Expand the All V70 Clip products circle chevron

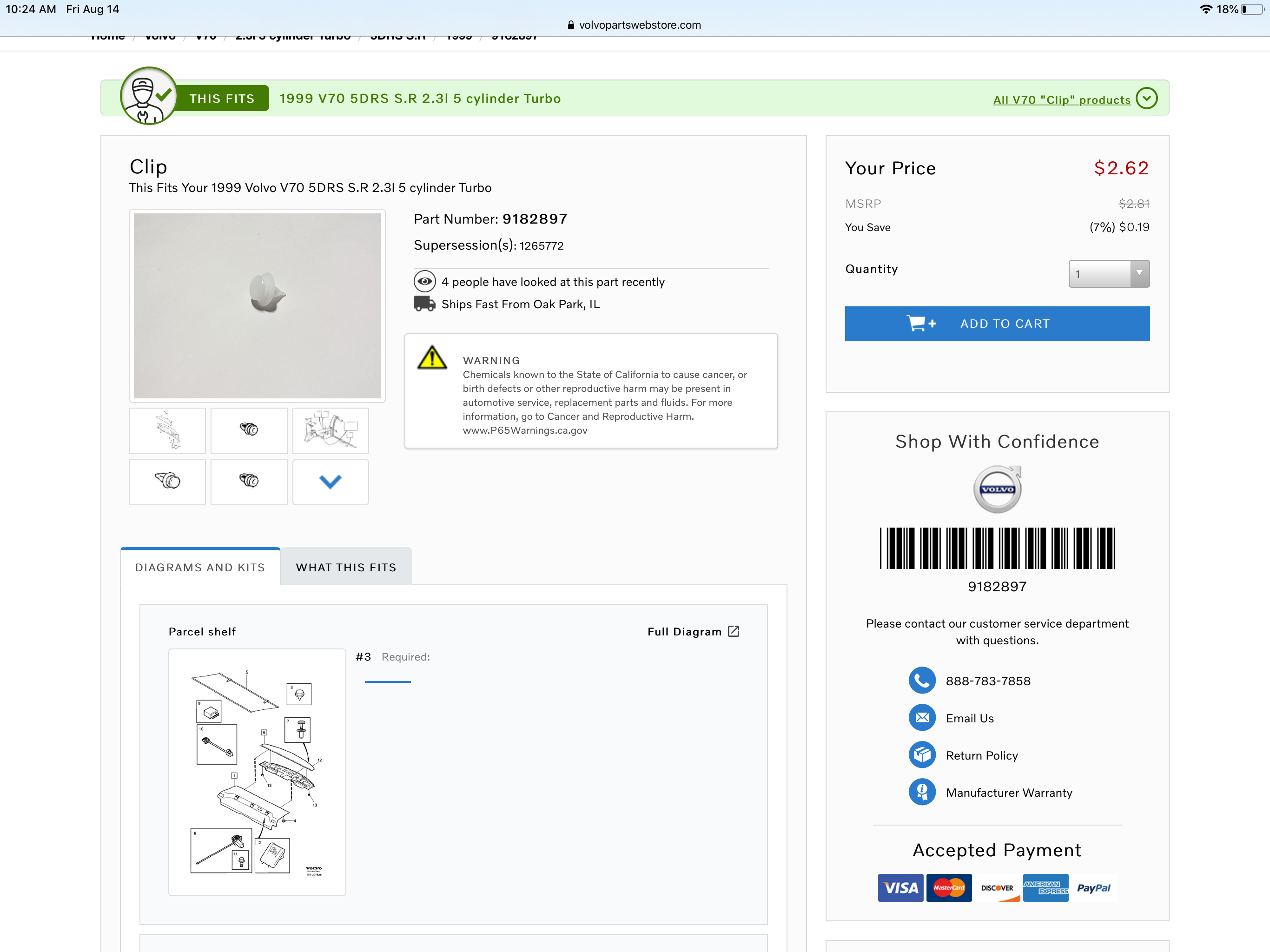1146,98
